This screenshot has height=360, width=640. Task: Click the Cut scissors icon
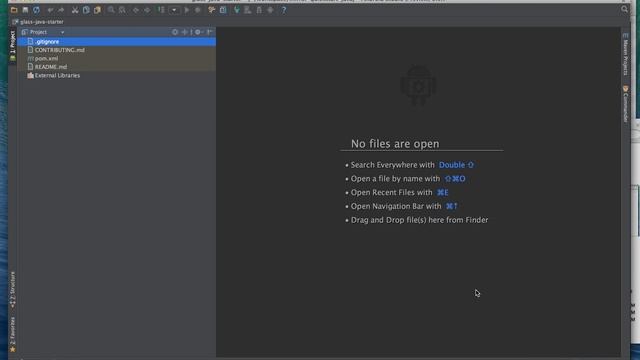coord(75,10)
